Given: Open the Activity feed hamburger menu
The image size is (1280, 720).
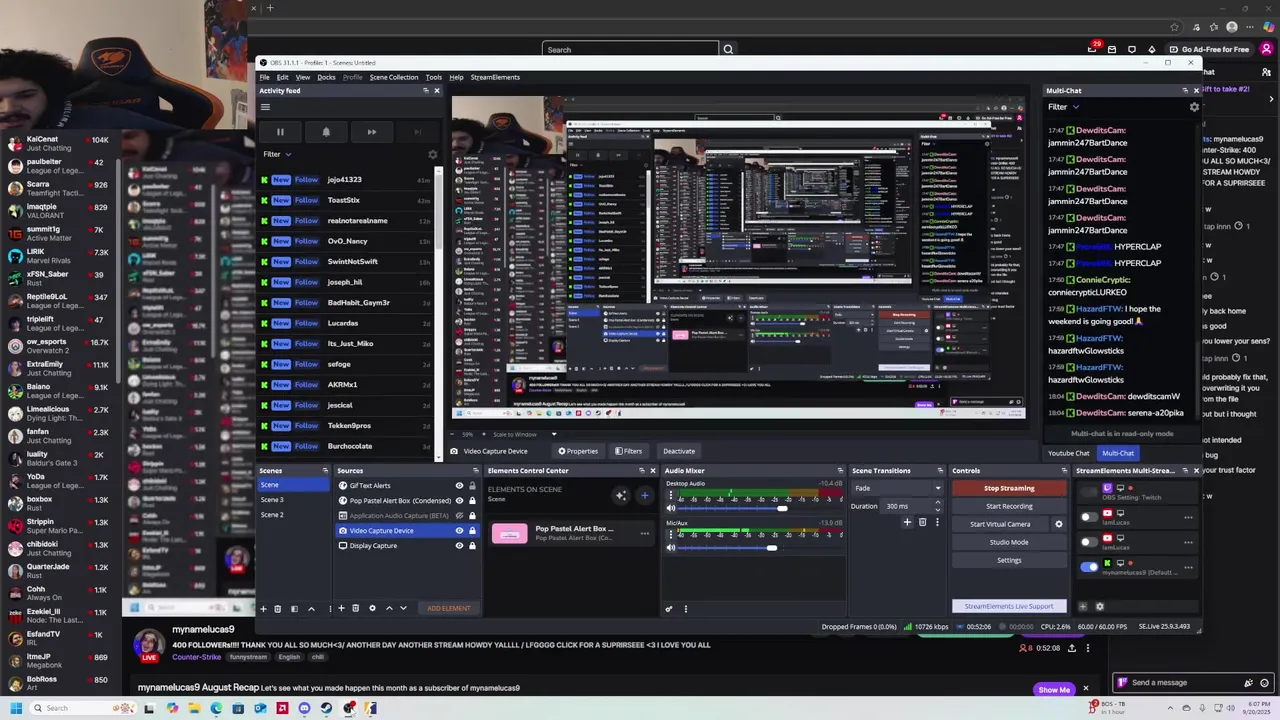Looking at the screenshot, I should pos(265,107).
